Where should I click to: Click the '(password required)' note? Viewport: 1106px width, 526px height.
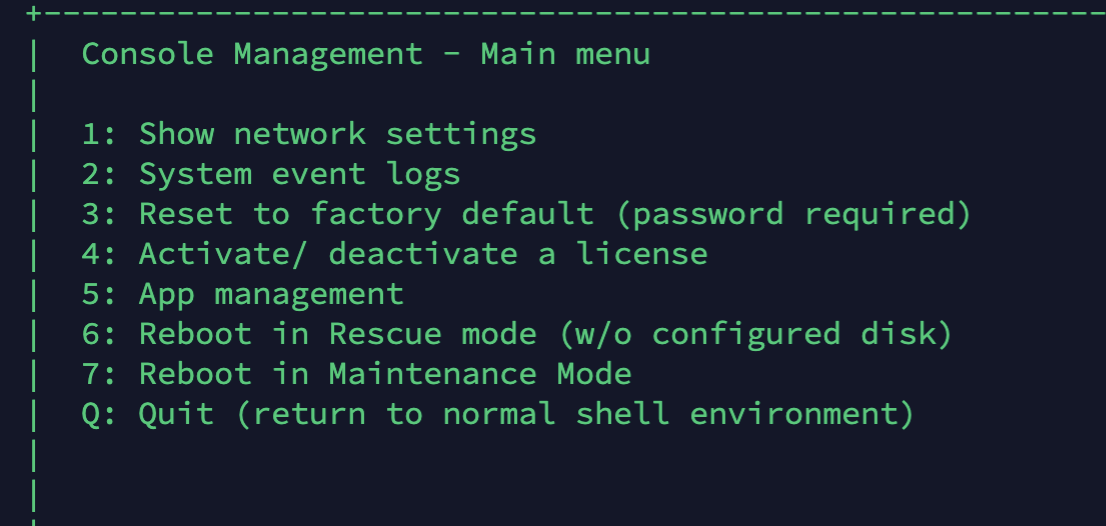791,214
